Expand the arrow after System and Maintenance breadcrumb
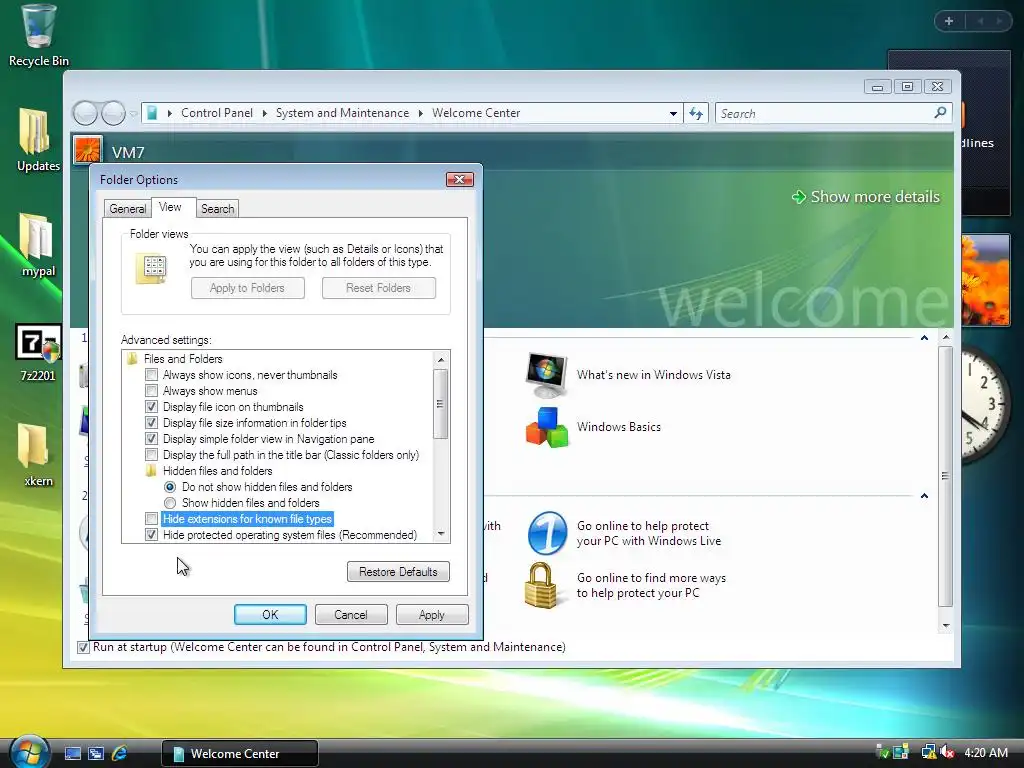Image resolution: width=1024 pixels, height=768 pixels. (421, 114)
